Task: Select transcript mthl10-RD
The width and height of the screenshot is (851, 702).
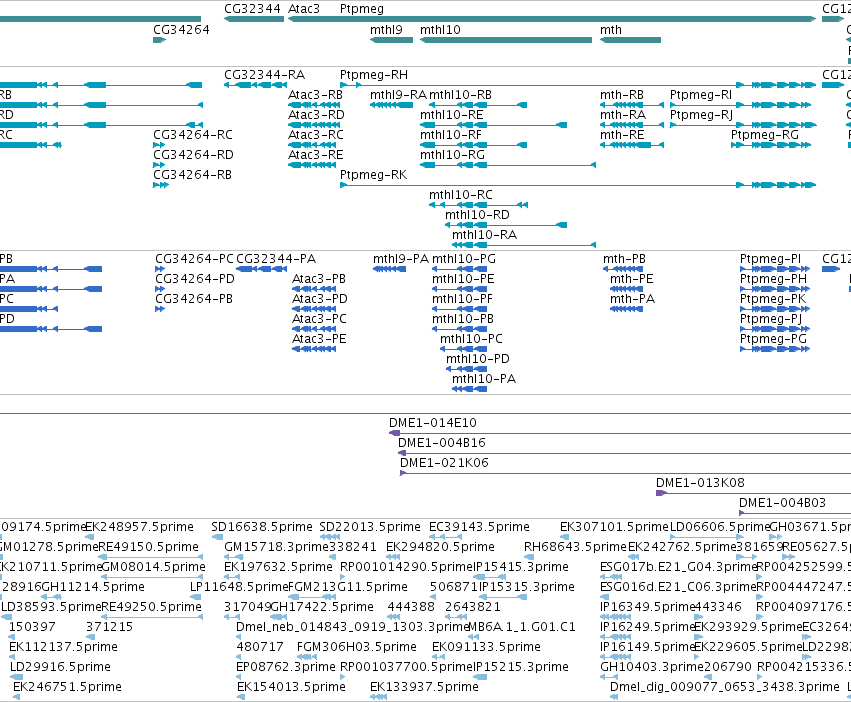Action: pos(477,214)
